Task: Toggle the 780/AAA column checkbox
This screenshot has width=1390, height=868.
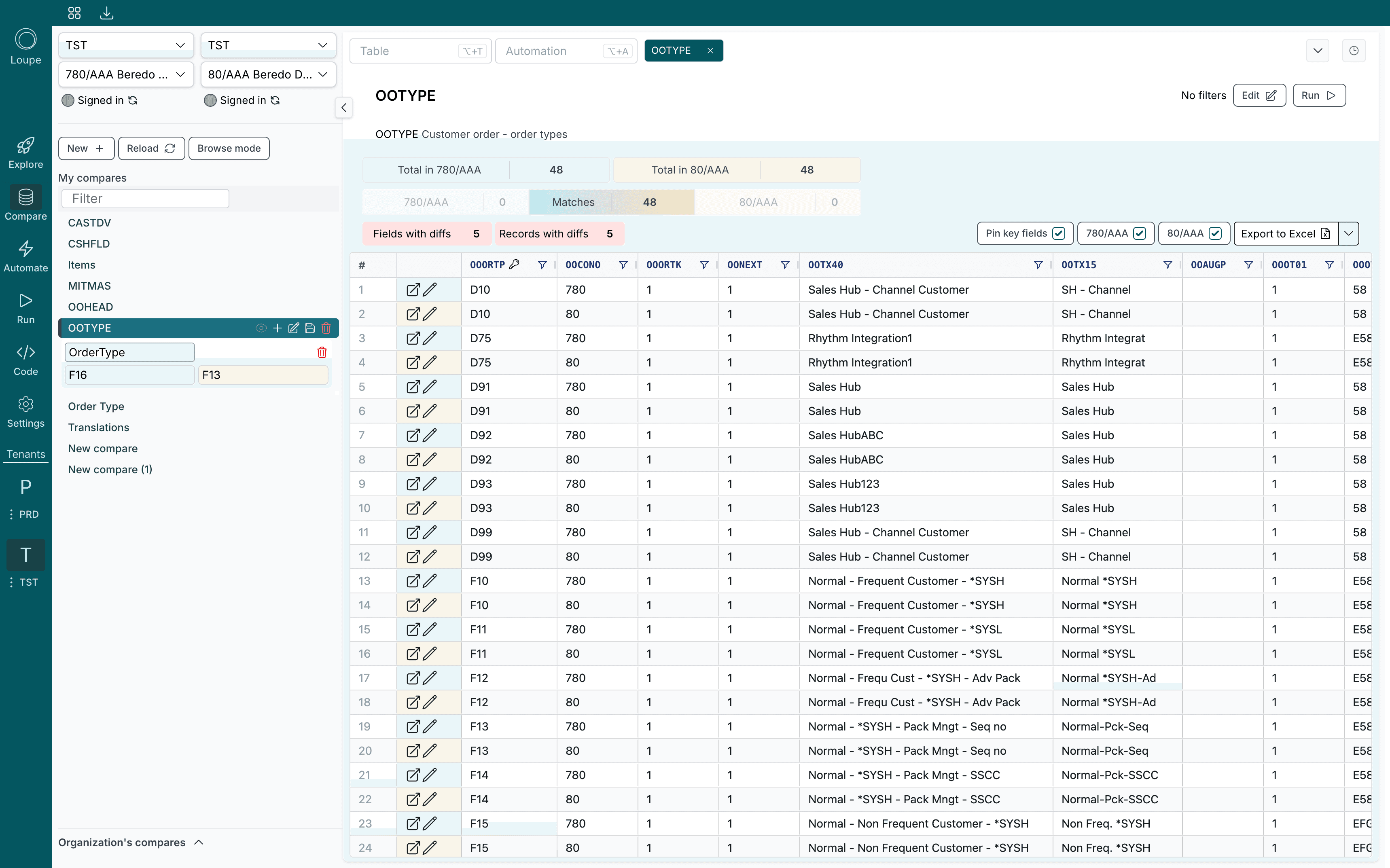Action: coord(1140,233)
